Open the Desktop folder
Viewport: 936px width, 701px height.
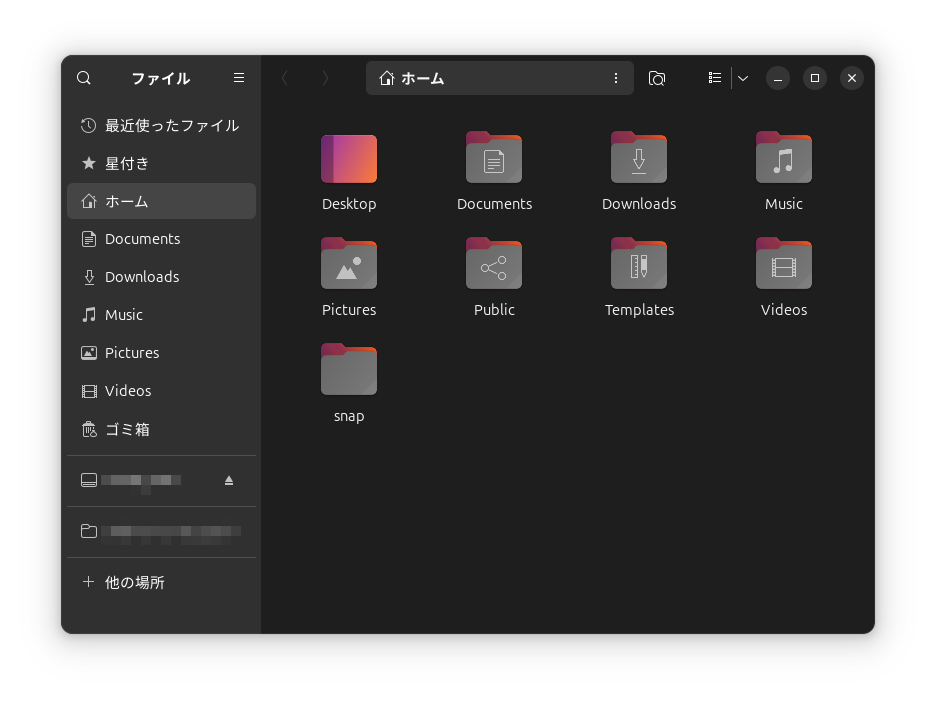349,159
